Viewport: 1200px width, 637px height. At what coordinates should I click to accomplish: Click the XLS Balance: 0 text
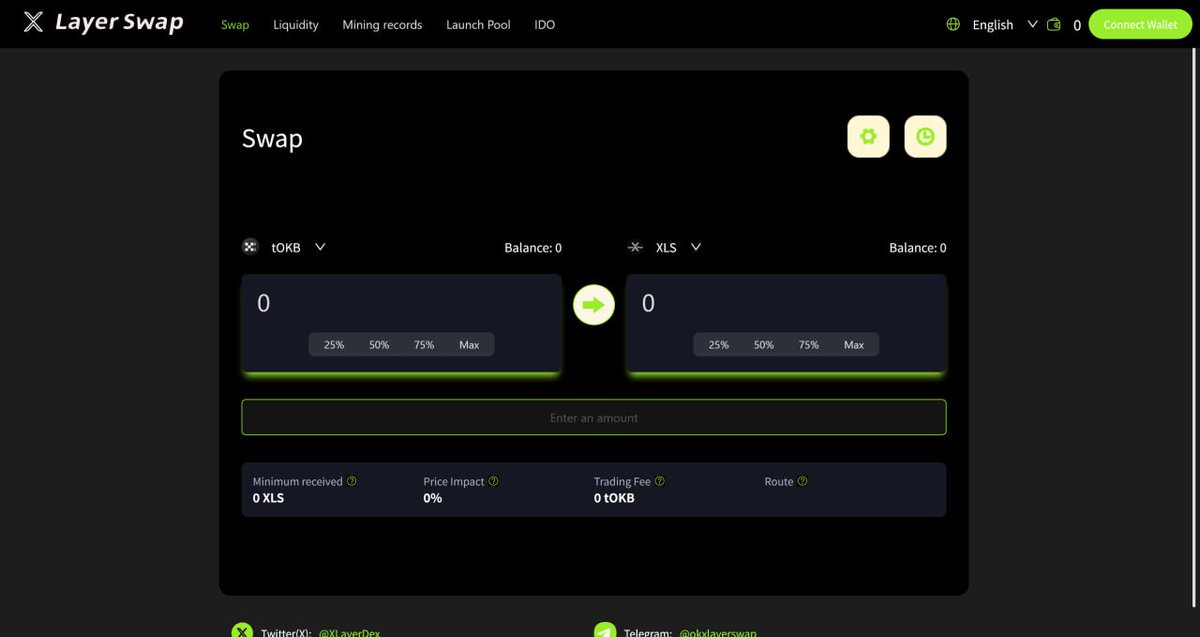[918, 247]
